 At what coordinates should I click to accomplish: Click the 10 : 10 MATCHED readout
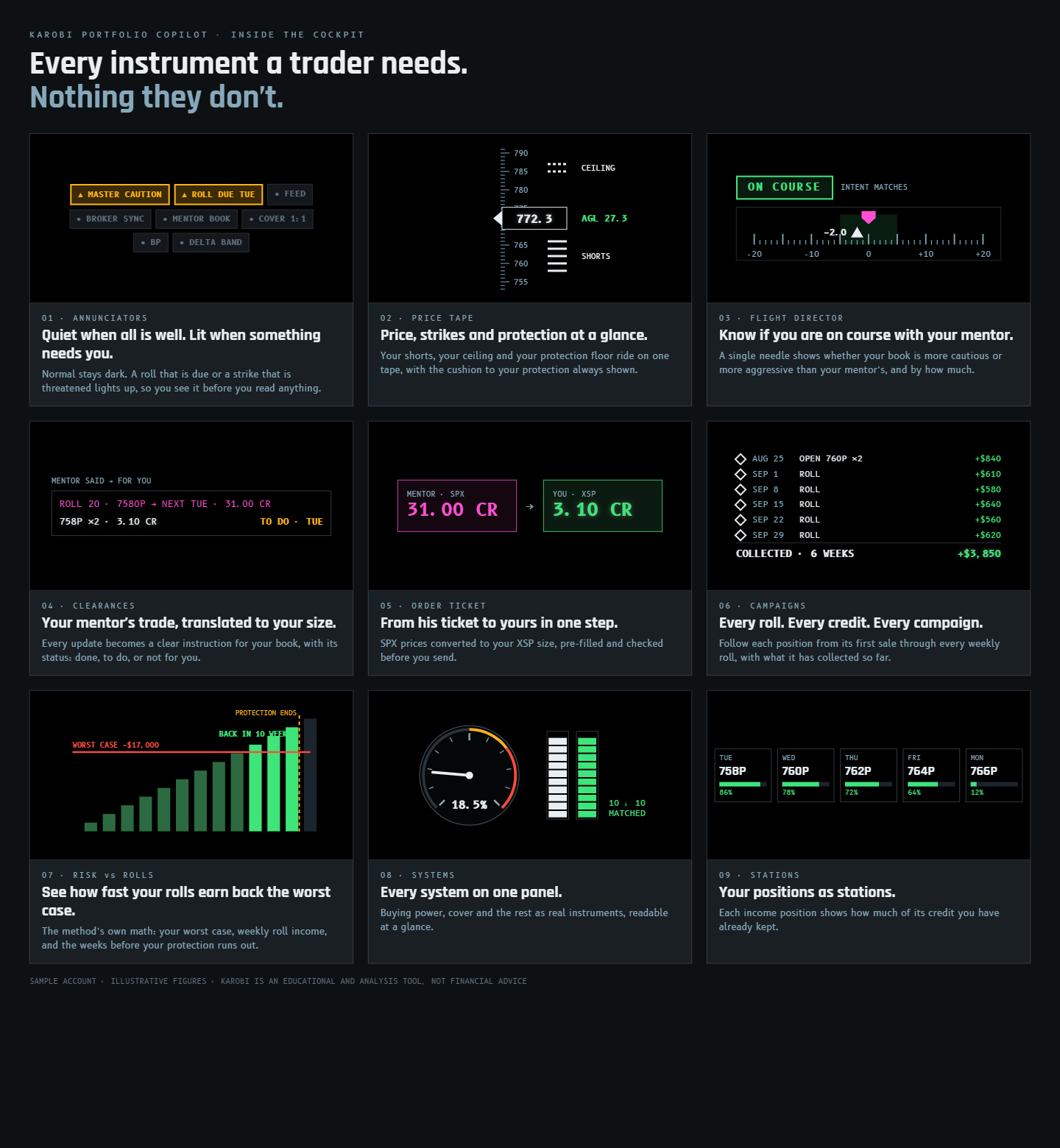(x=627, y=809)
